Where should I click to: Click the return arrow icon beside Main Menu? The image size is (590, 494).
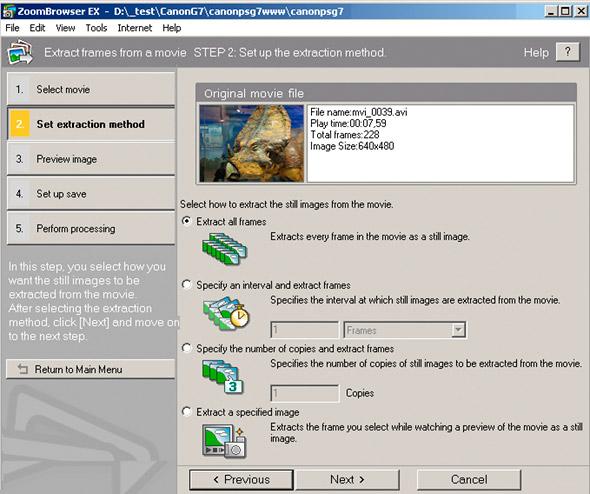pos(23,369)
